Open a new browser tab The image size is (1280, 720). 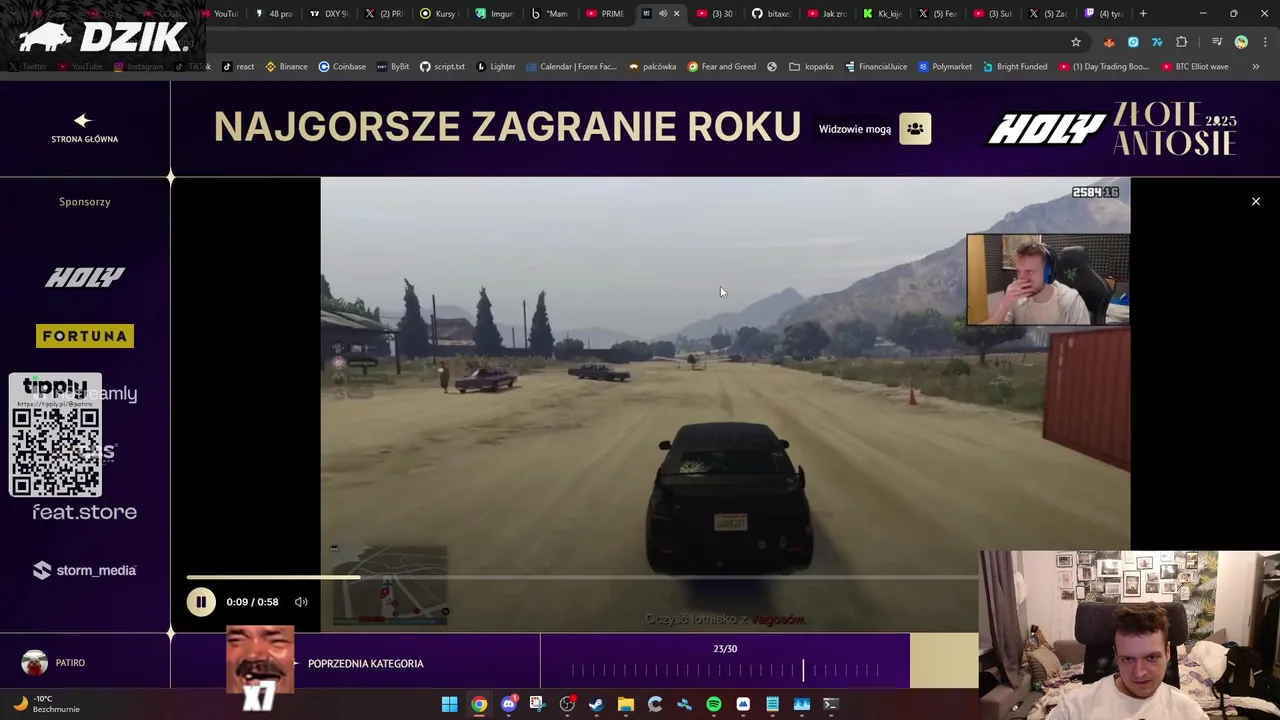(1143, 14)
